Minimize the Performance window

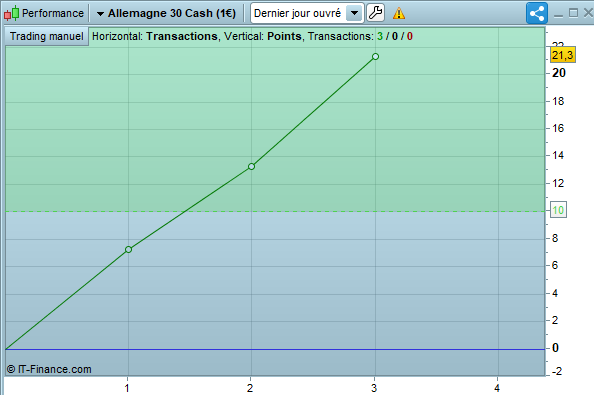[558, 14]
